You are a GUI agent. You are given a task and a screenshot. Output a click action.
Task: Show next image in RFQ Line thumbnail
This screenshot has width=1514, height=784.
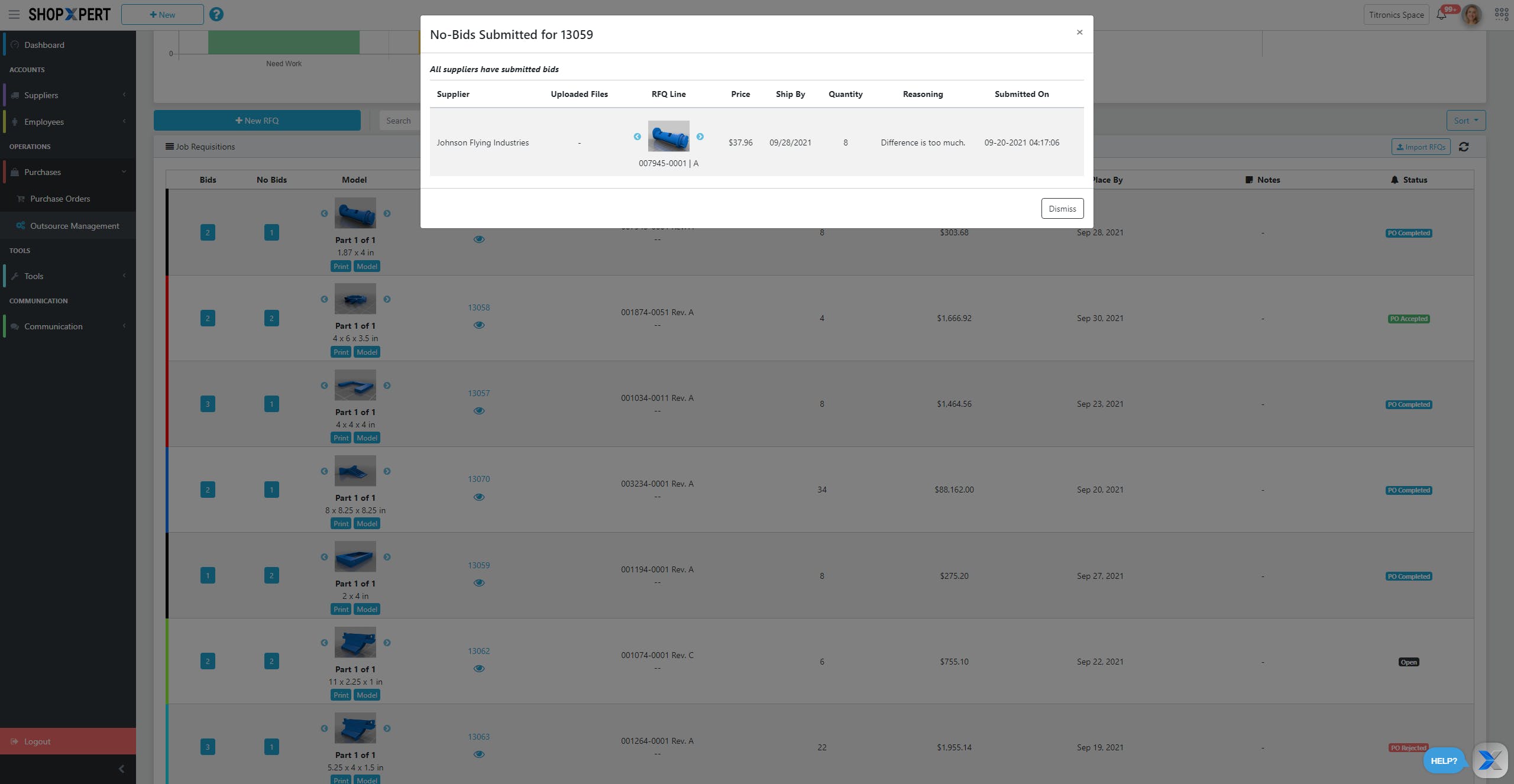pos(700,137)
